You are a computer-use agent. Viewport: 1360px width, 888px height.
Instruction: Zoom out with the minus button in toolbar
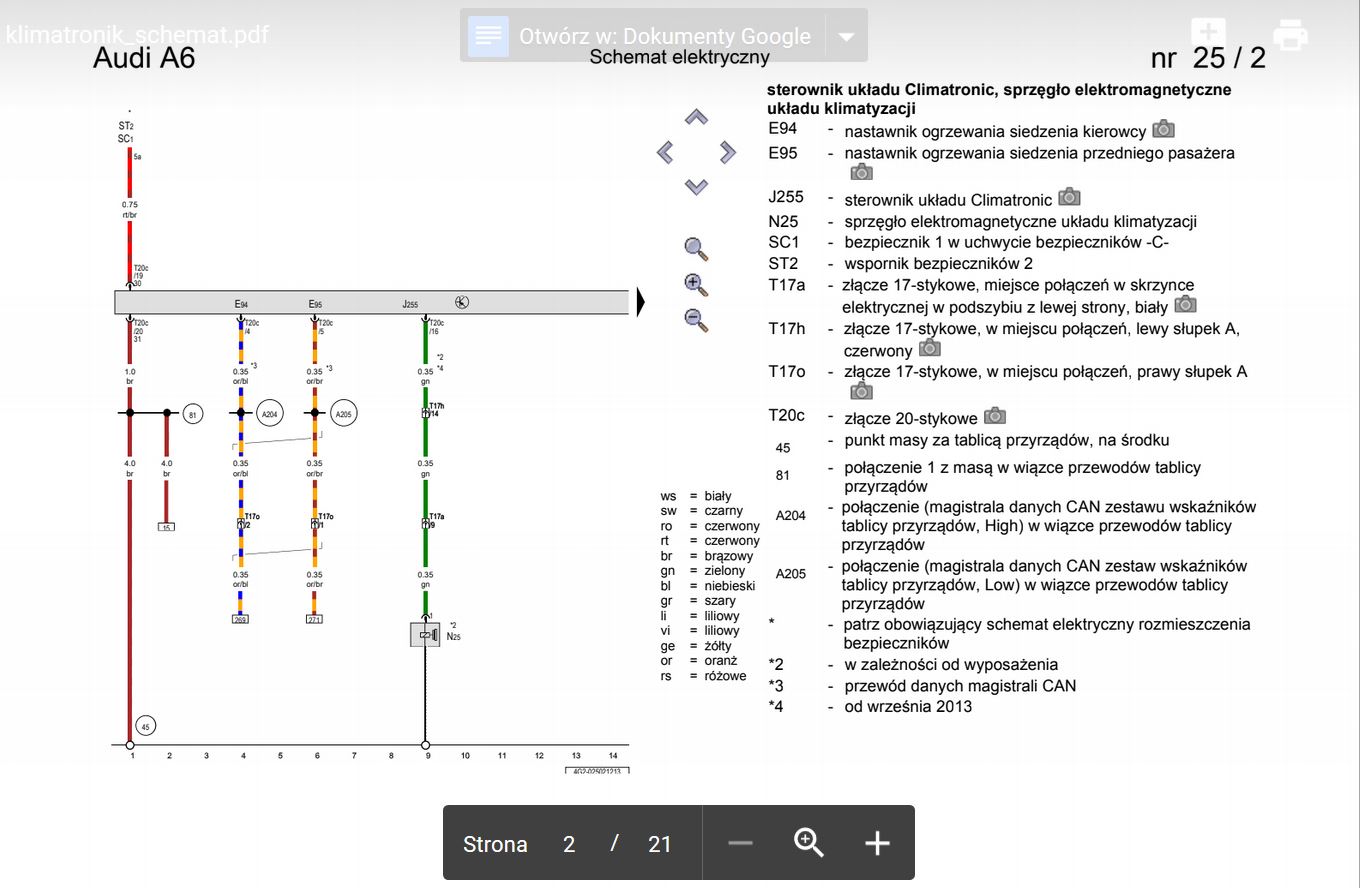(740, 843)
